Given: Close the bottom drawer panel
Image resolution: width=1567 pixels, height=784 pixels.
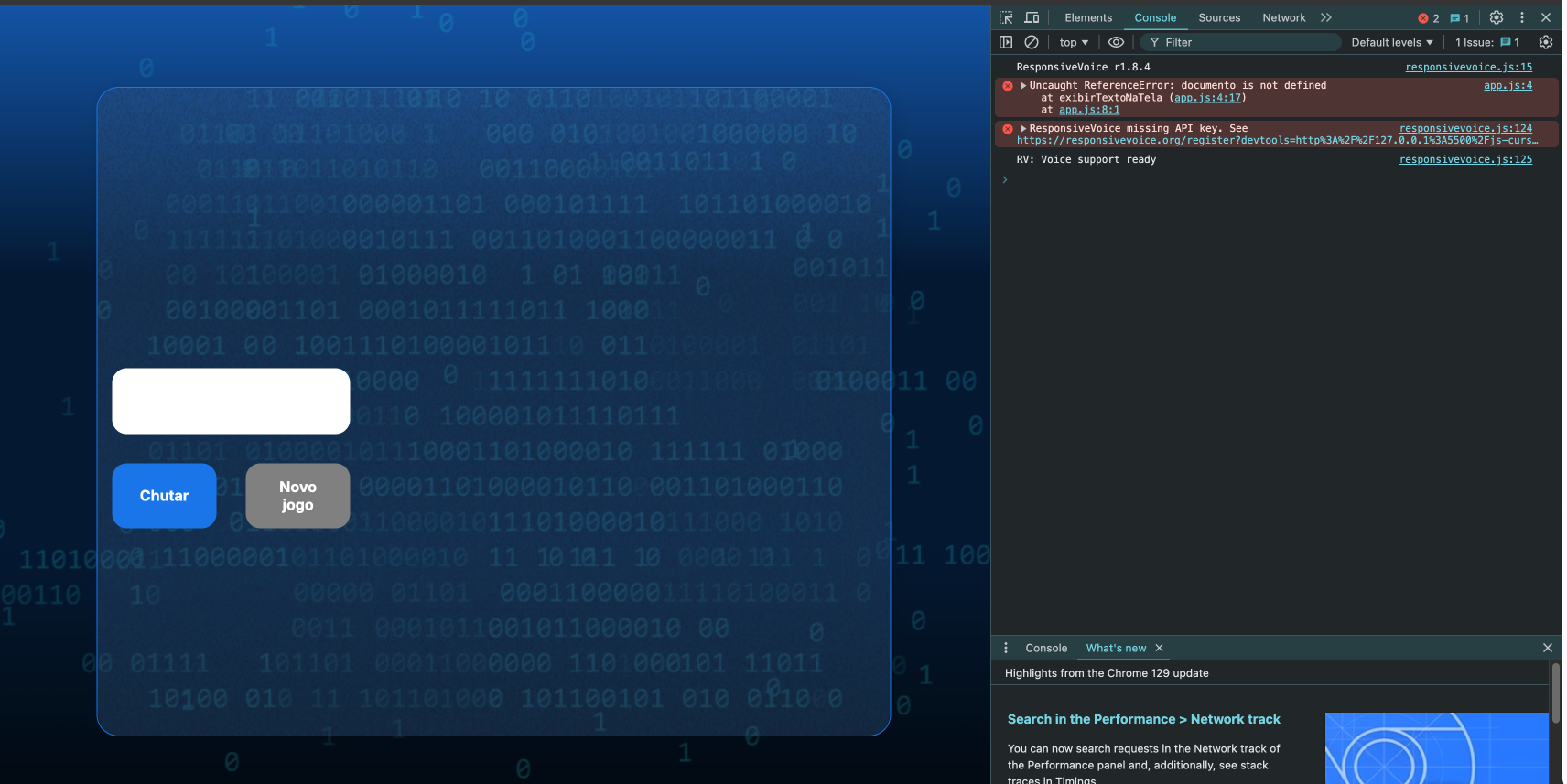Looking at the screenshot, I should (x=1548, y=648).
